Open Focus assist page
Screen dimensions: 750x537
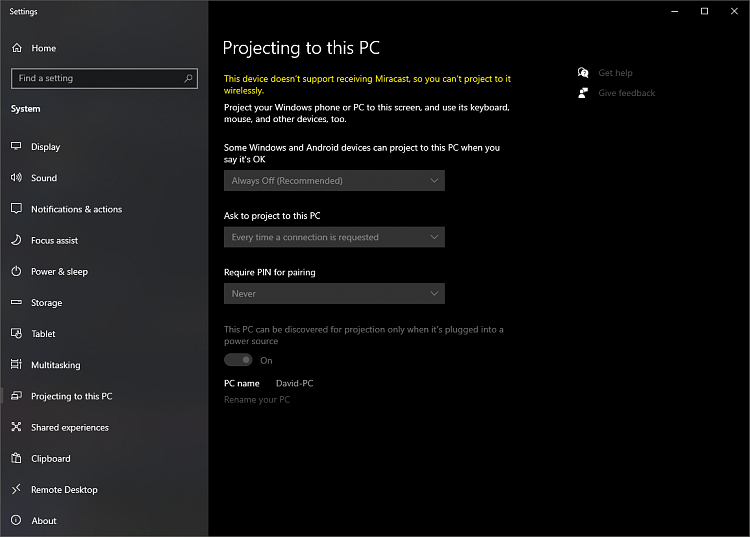pyautogui.click(x=55, y=241)
